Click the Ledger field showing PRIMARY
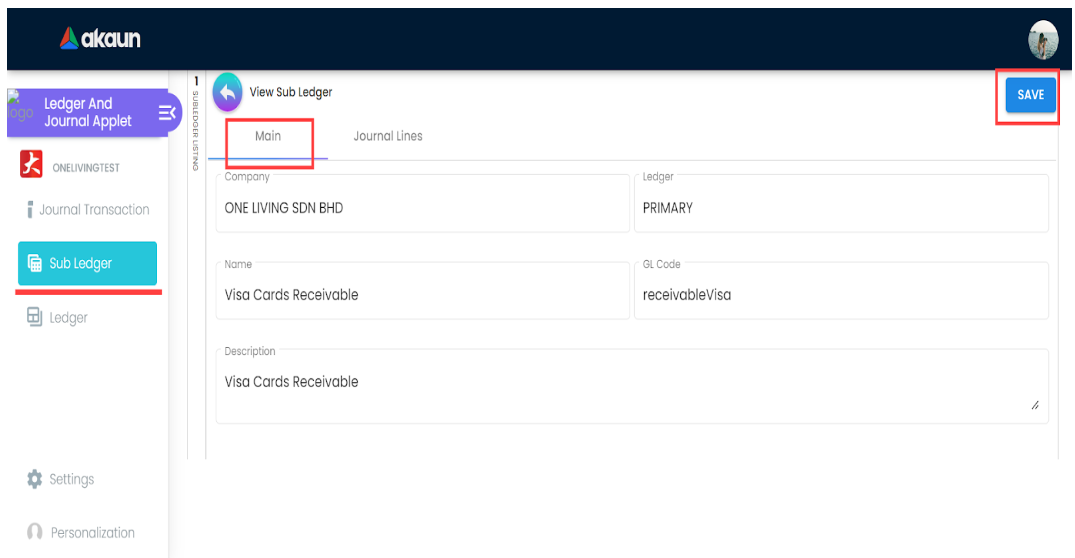This screenshot has width=1075, height=558. point(841,204)
